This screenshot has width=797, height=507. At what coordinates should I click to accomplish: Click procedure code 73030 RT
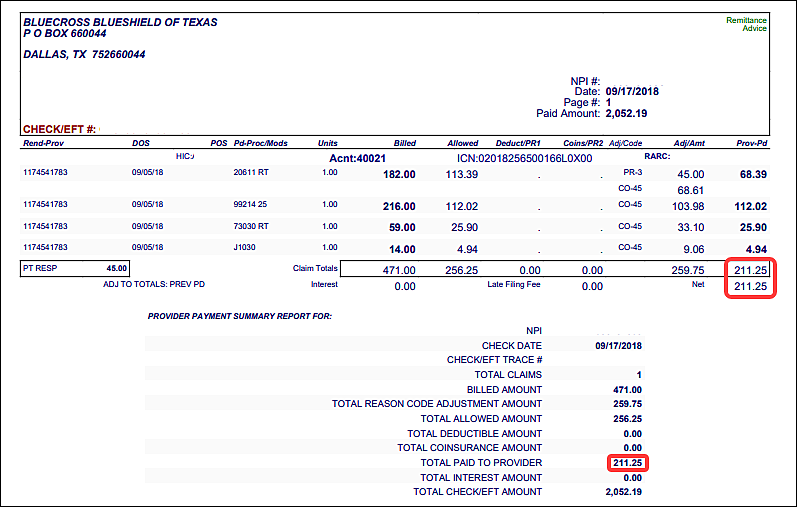pos(251,227)
